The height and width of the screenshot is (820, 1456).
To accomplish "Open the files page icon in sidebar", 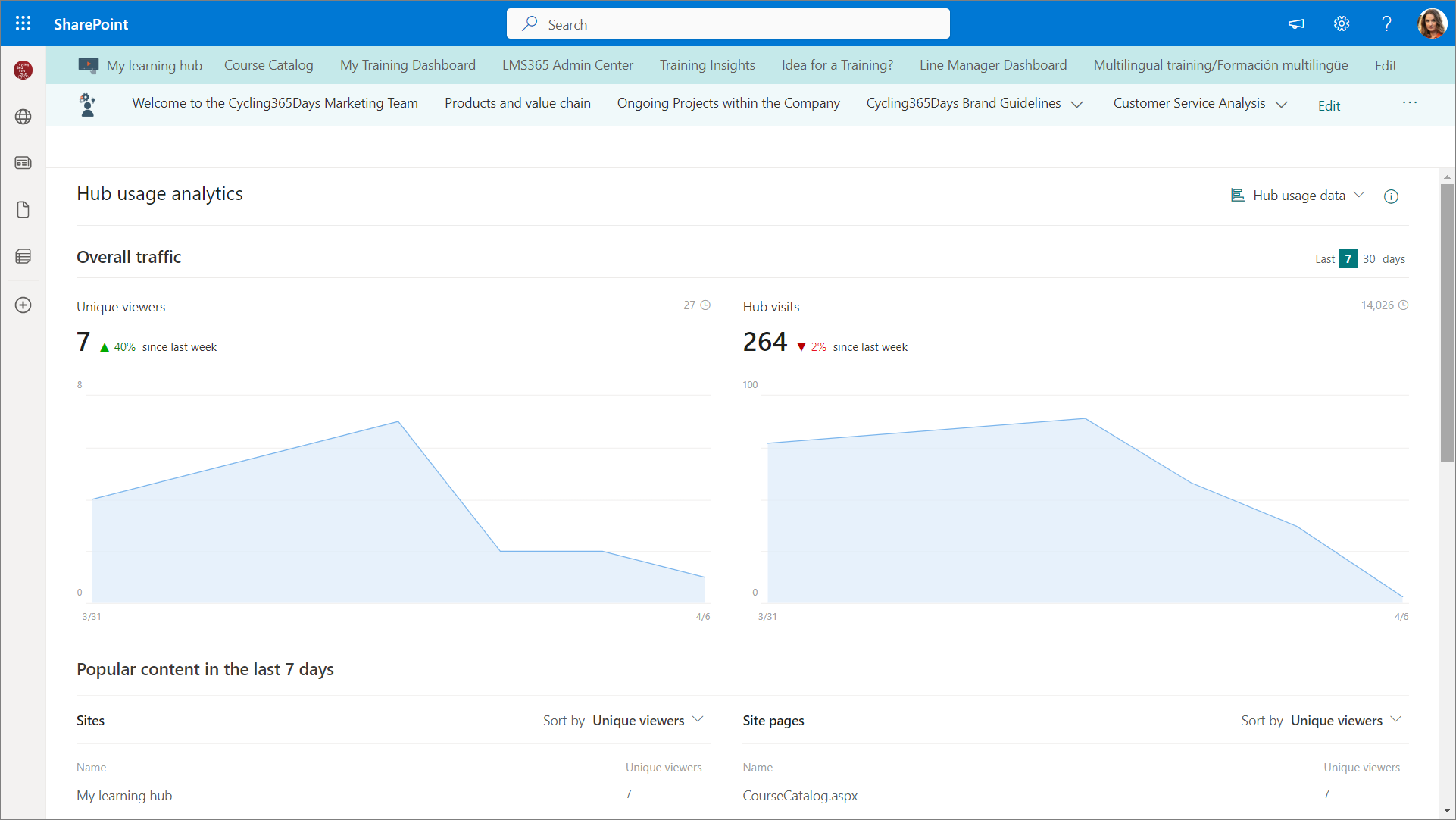I will (23, 210).
